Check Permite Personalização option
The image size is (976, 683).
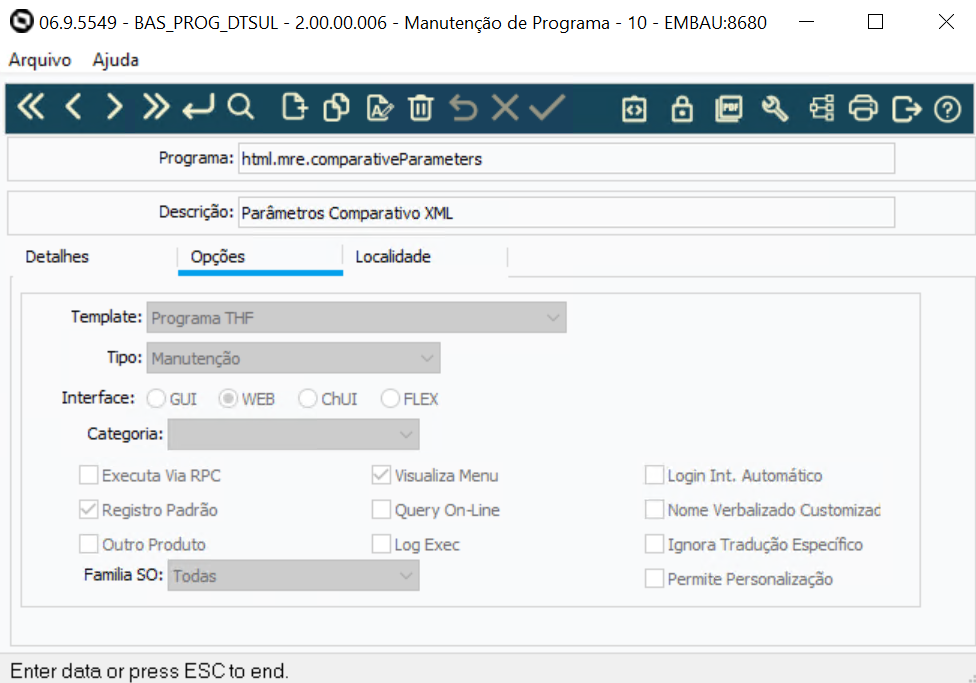pyautogui.click(x=654, y=578)
